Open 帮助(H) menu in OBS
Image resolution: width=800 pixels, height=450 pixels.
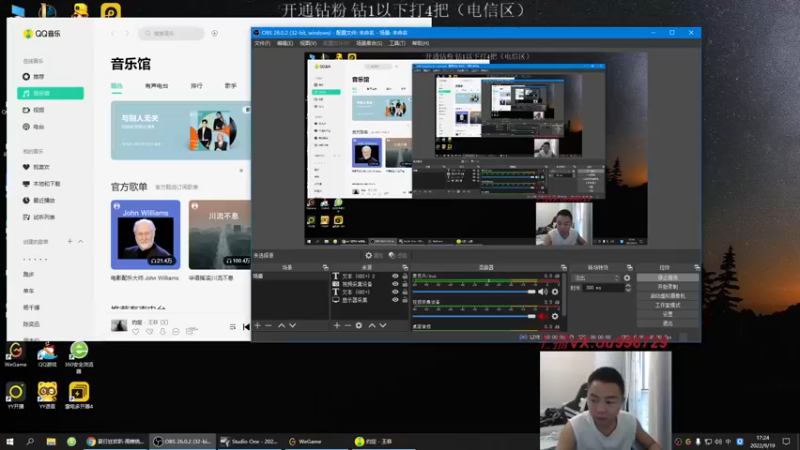(420, 43)
